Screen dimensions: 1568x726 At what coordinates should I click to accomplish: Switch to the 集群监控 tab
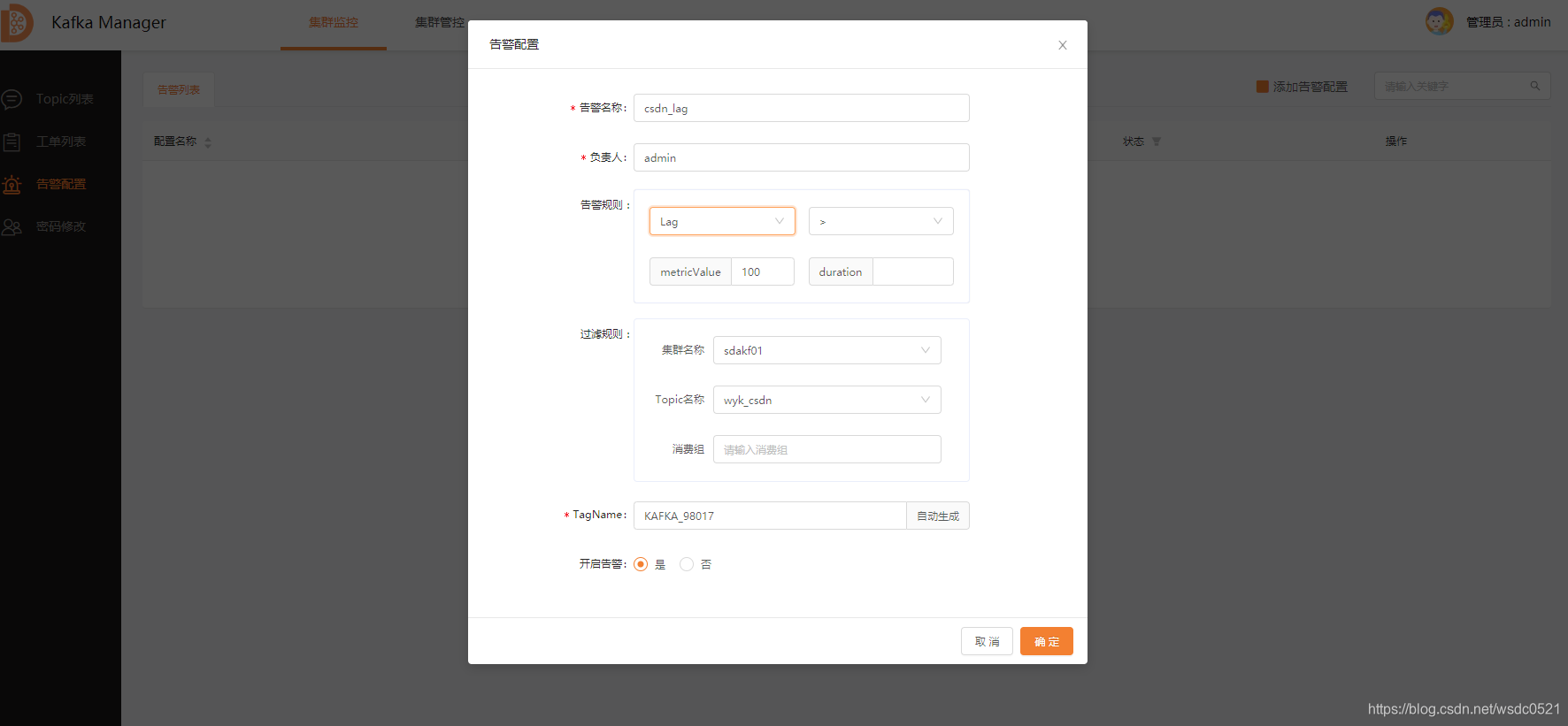point(334,23)
